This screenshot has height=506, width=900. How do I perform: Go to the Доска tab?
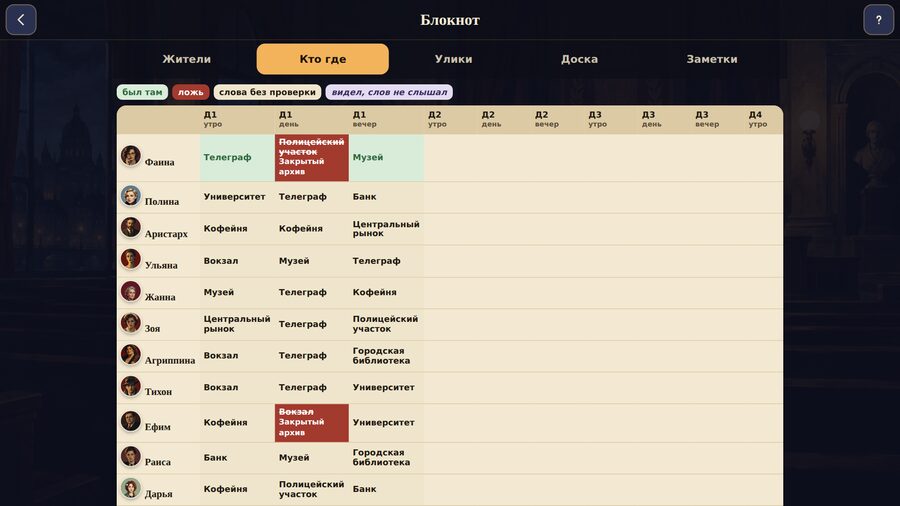[x=579, y=59]
